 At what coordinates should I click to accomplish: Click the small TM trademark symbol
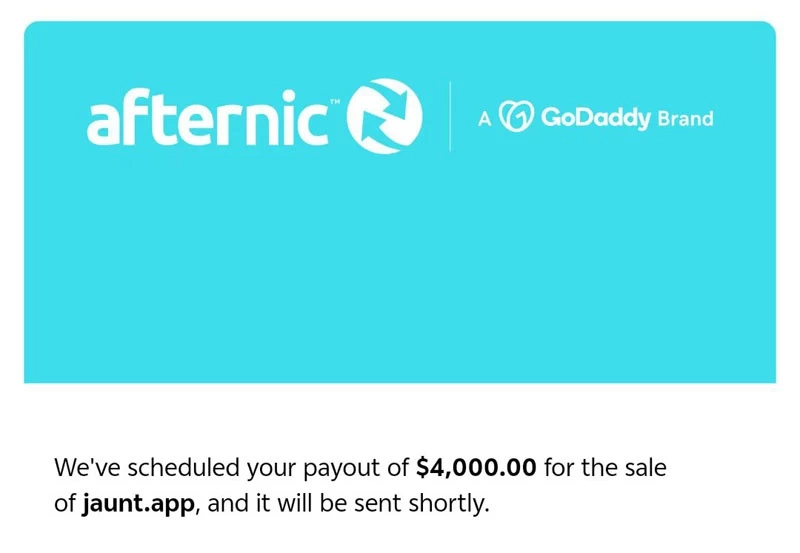(335, 102)
